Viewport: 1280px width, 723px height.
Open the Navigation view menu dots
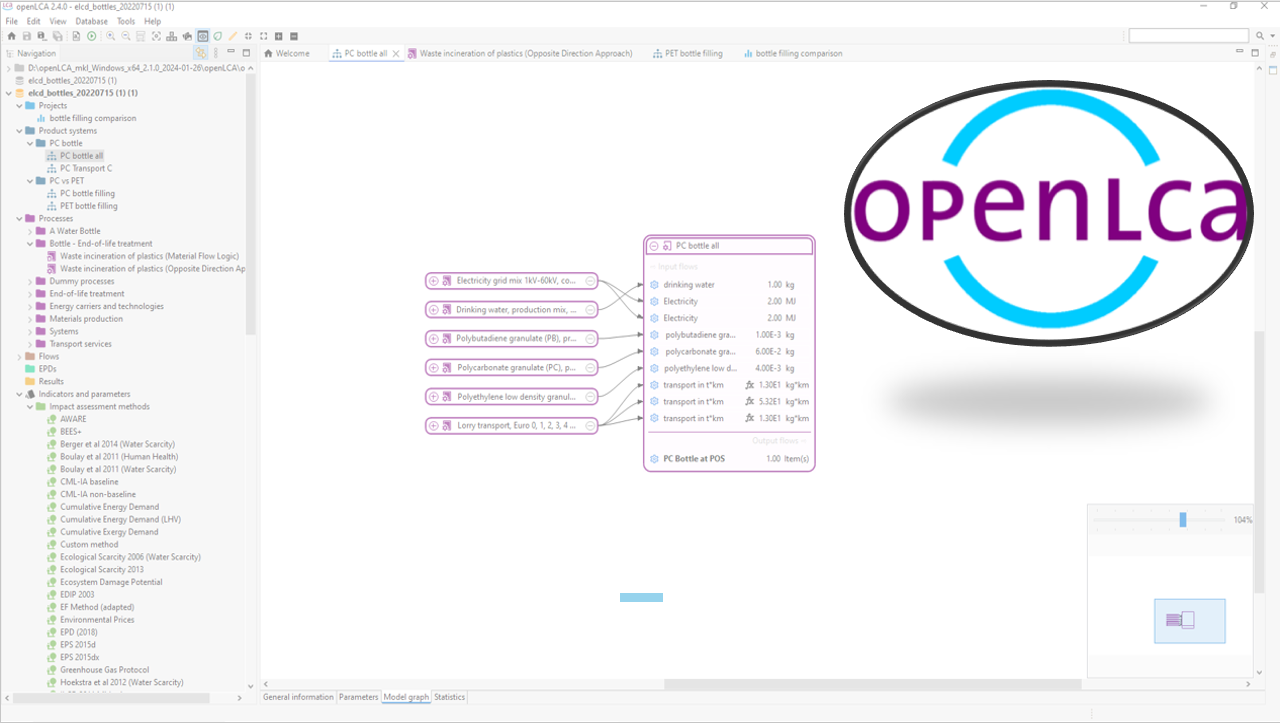(x=216, y=53)
